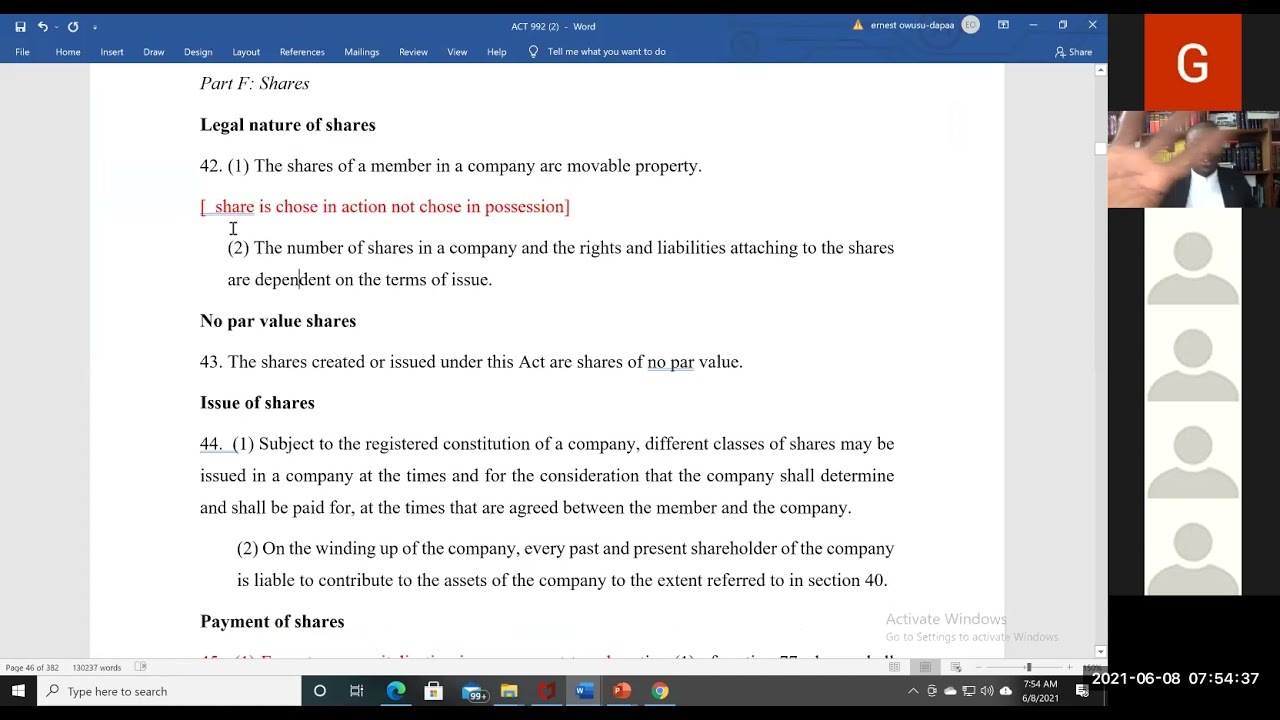
Task: Click the Page 46 of 382 indicator
Action: point(32,667)
